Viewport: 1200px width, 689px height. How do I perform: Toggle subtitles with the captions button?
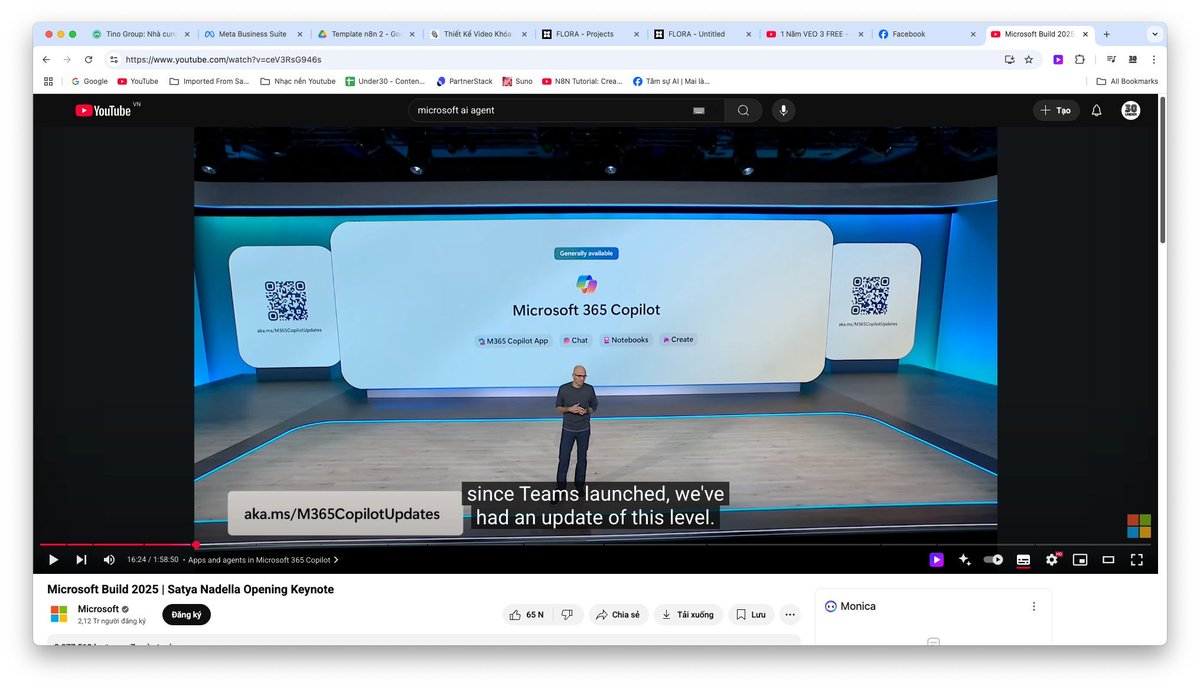[x=1023, y=560]
